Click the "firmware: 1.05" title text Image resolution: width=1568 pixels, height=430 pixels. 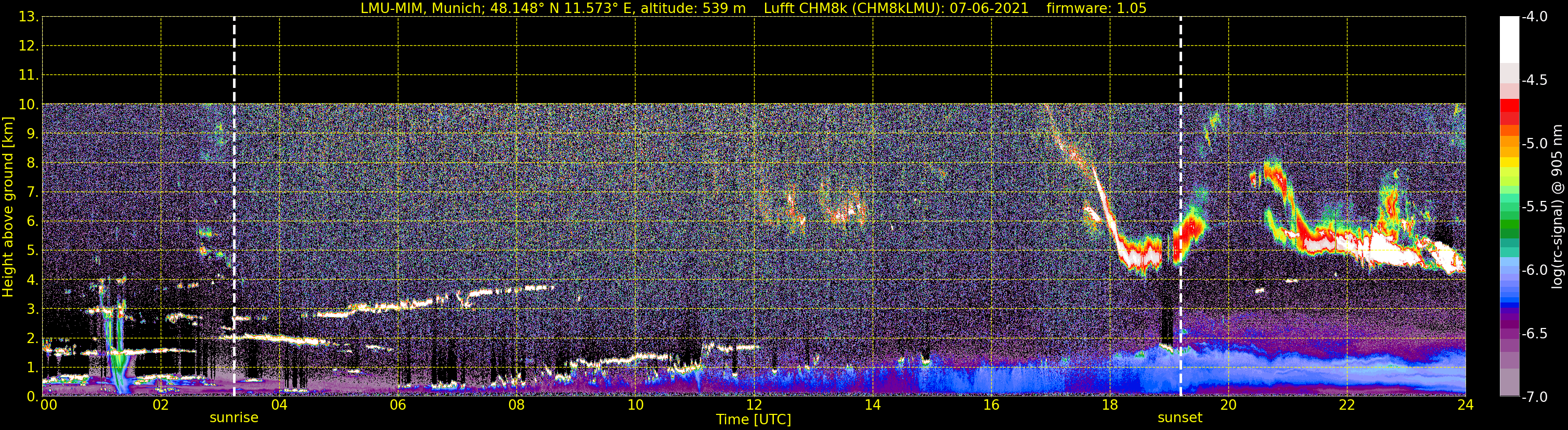click(1096, 8)
